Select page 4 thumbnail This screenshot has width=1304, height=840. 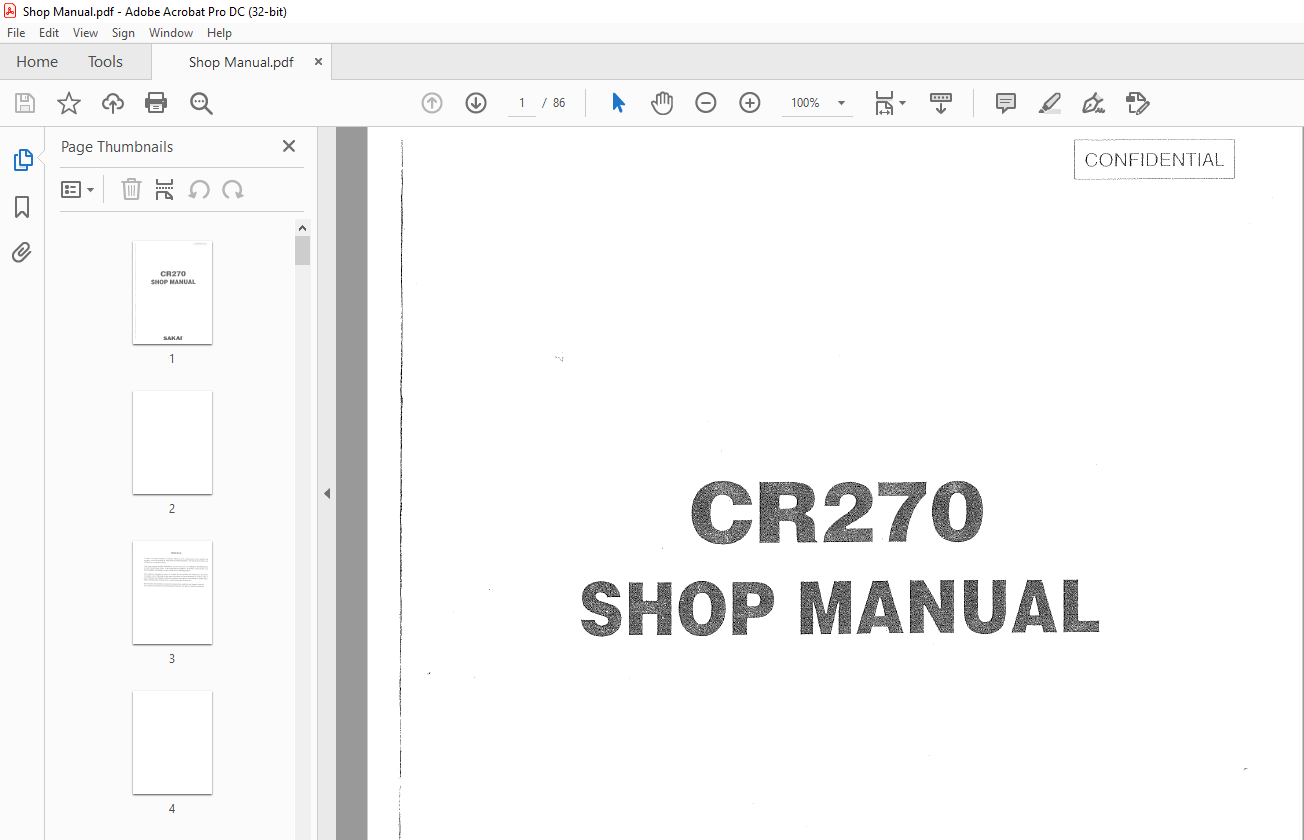(x=172, y=743)
